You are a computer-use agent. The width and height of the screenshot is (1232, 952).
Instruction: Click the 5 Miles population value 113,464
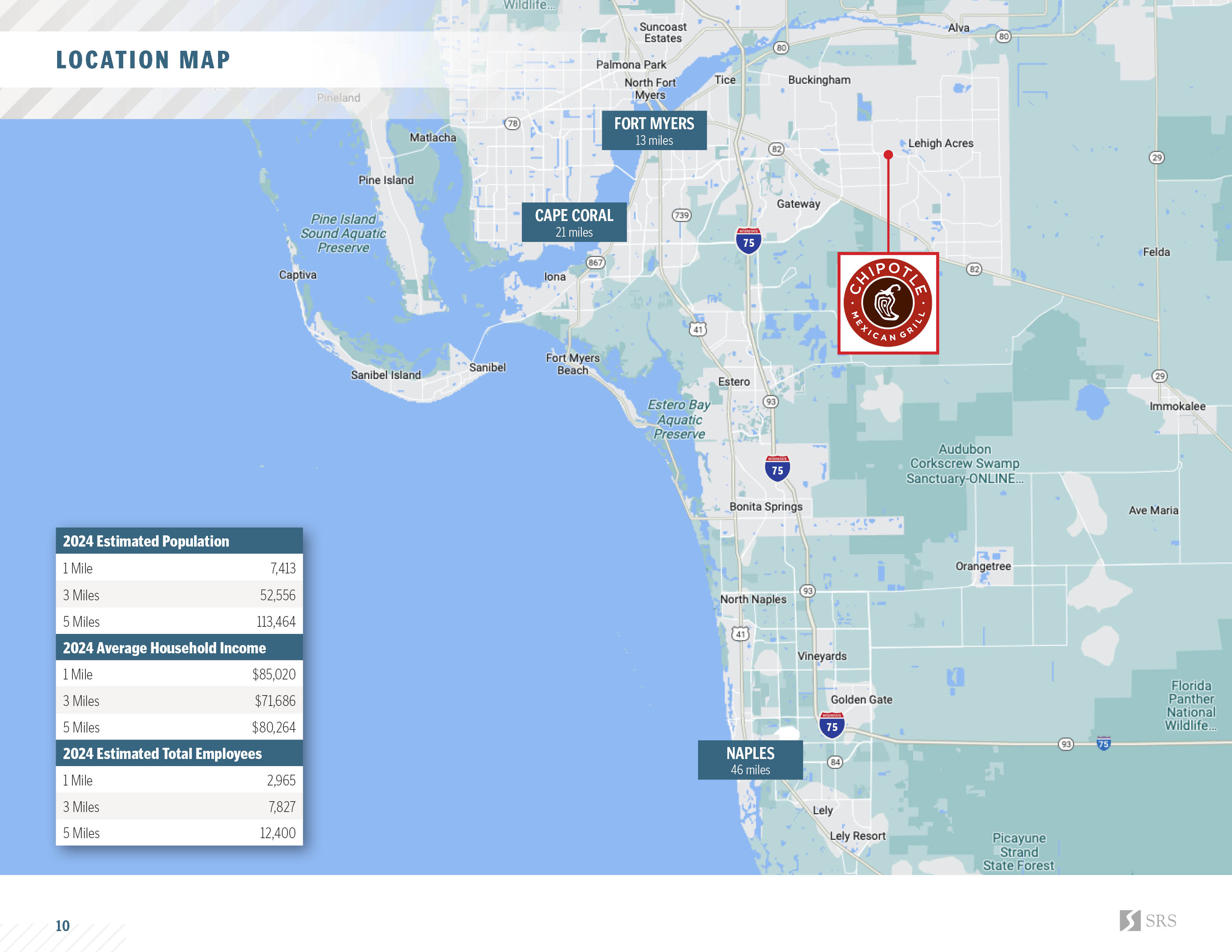pos(276,622)
